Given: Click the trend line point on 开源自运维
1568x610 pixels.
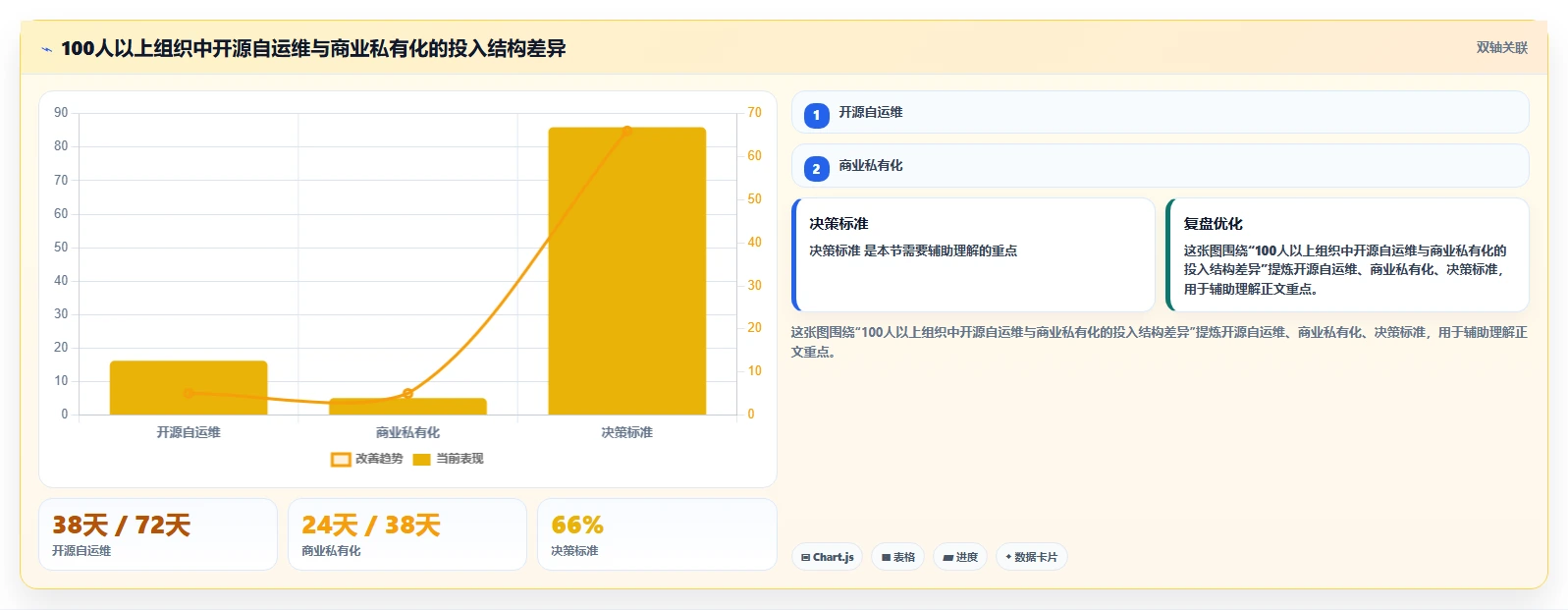Looking at the screenshot, I should (189, 393).
